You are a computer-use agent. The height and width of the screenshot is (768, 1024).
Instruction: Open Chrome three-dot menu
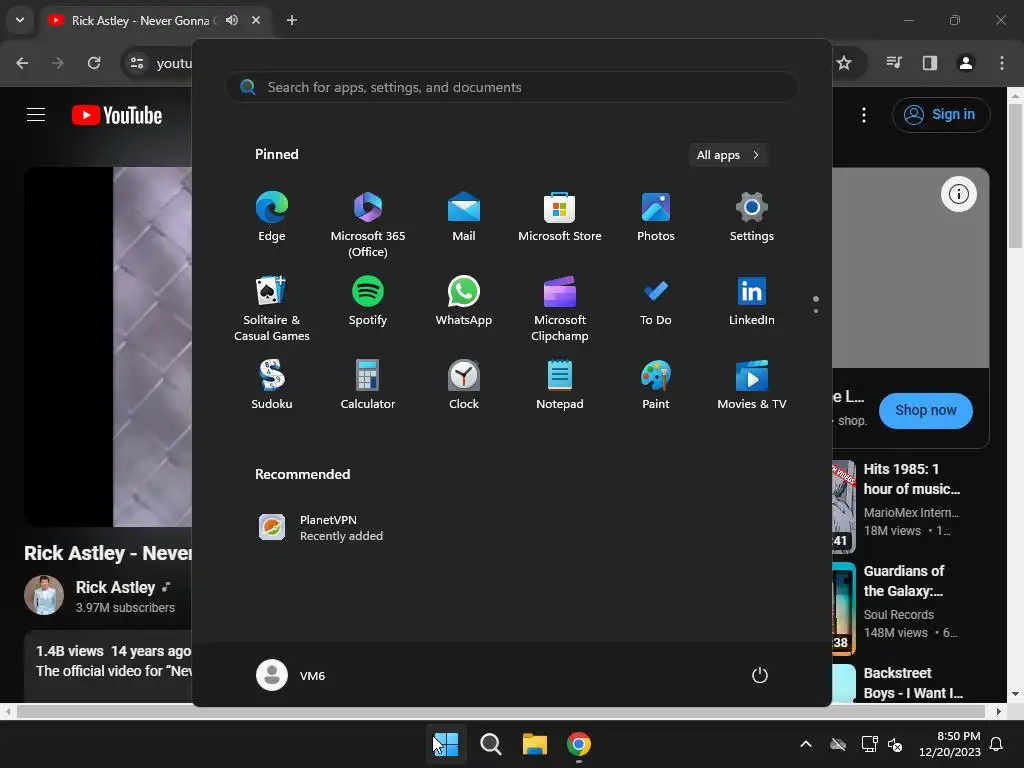pyautogui.click(x=1002, y=63)
